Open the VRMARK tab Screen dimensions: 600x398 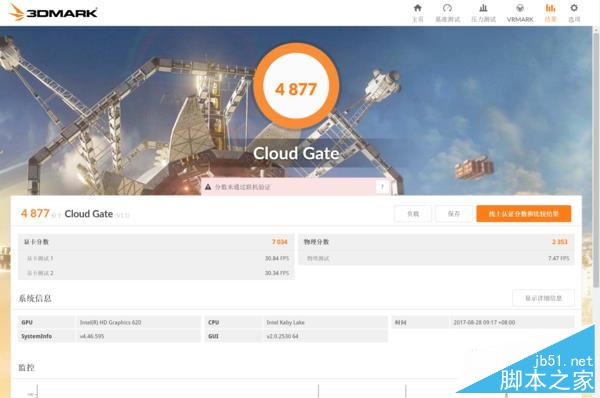coord(520,13)
